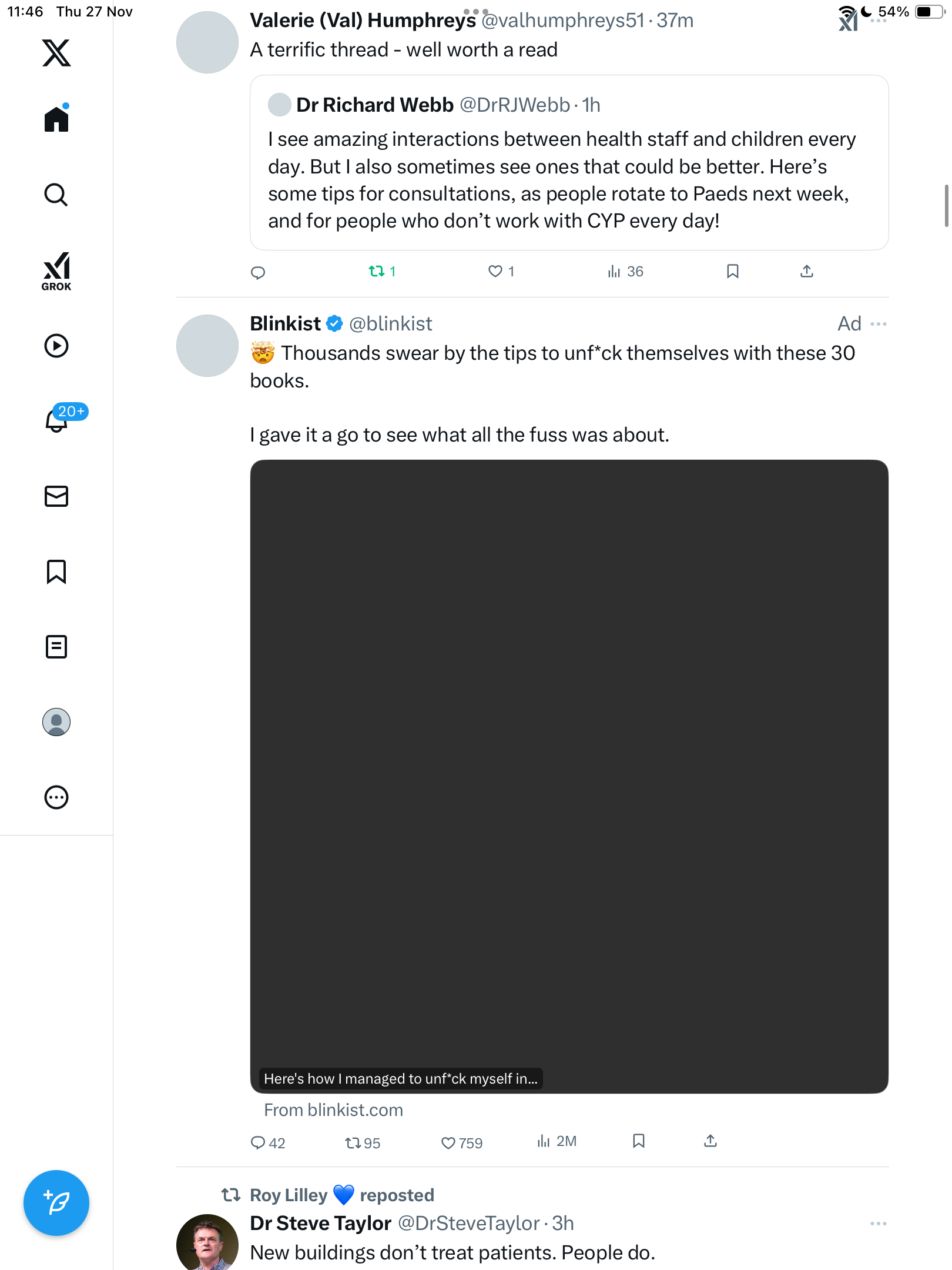952x1270 pixels.
Task: Go to the Home timeline
Action: coord(56,119)
